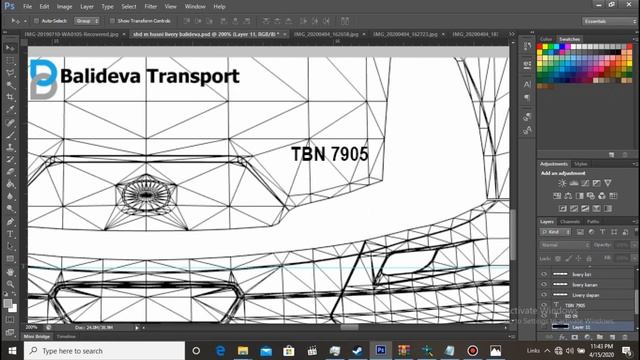
Task: Select the Dodge tool
Action: [10, 209]
